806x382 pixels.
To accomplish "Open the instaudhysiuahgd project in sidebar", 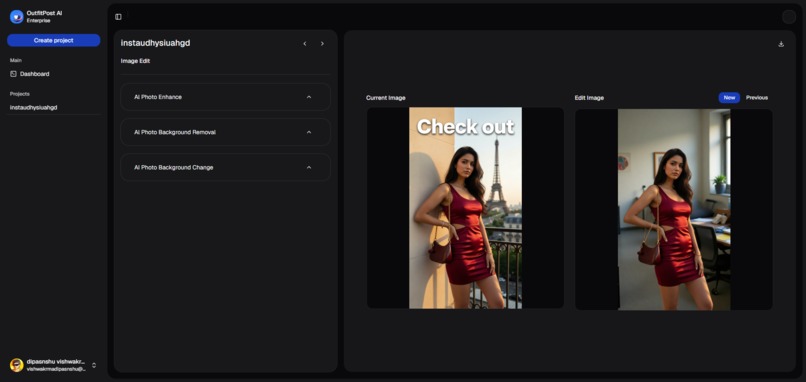I will point(33,107).
